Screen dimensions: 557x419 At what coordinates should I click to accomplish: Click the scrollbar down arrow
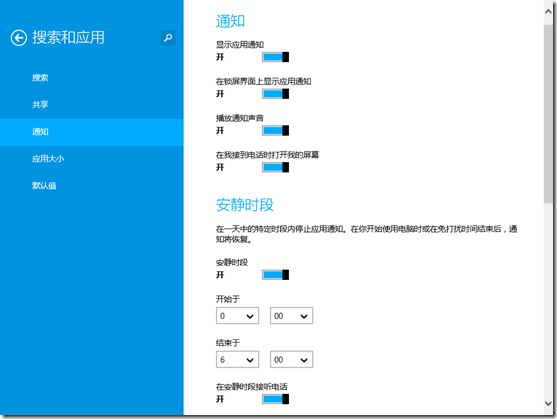tap(548, 403)
